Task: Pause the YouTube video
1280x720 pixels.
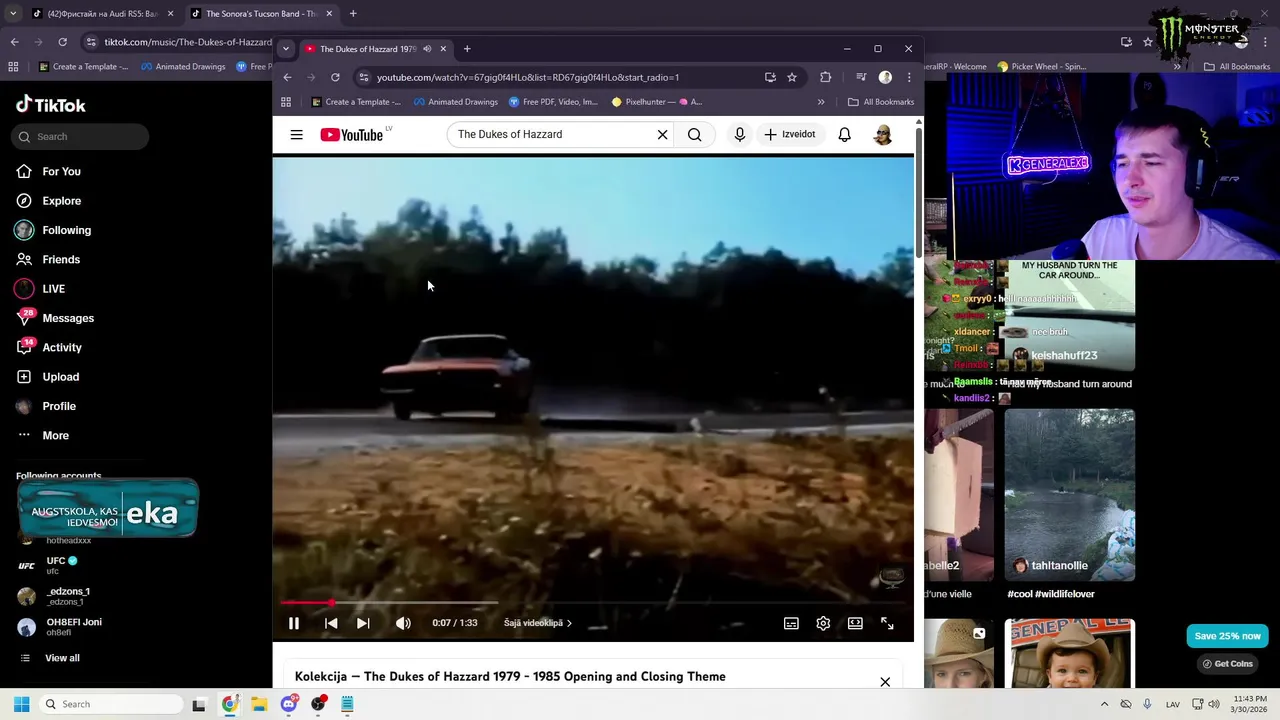Action: click(294, 623)
